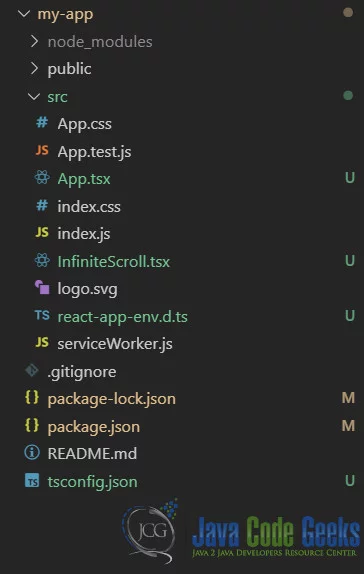Screen dimensions: 364x574
Task: Open the package.json file
Action: pos(94,427)
